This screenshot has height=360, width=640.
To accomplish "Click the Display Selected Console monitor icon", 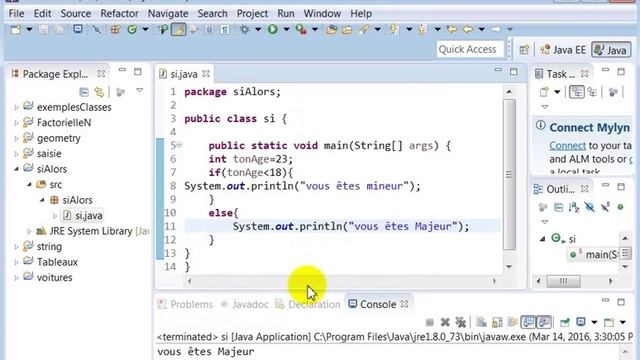I will coord(581,322).
